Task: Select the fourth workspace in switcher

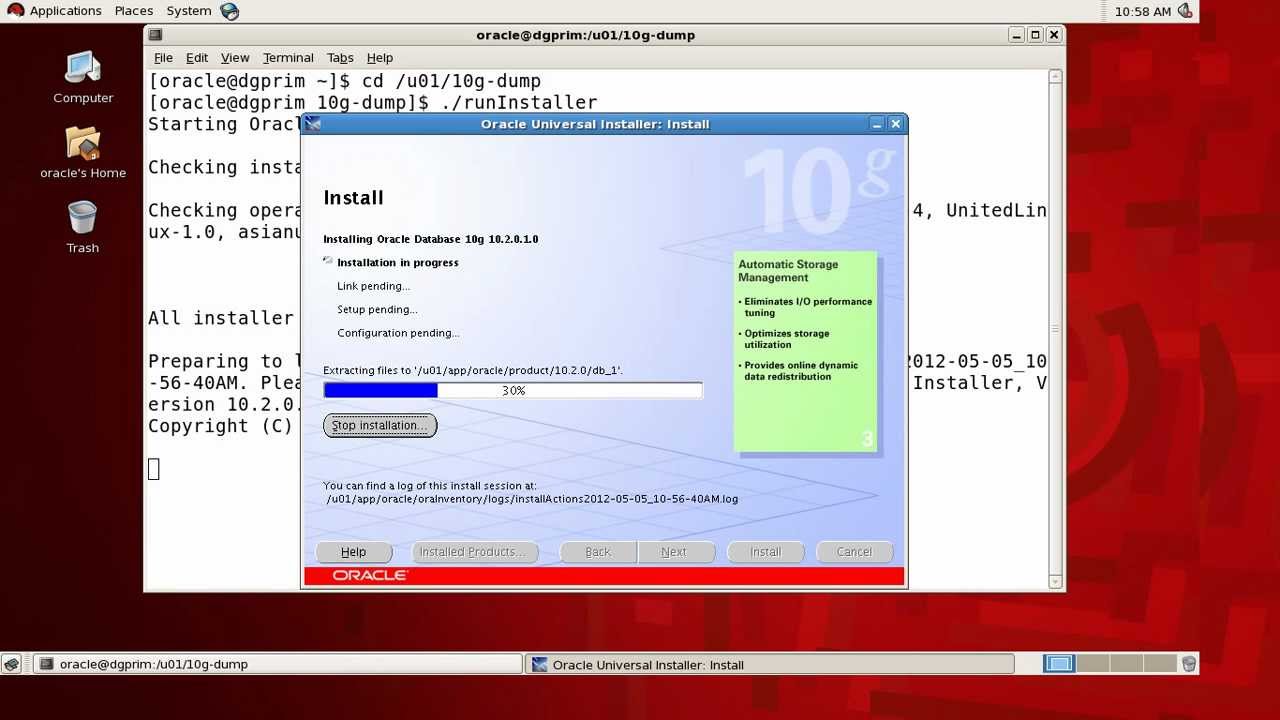Action: 1160,663
